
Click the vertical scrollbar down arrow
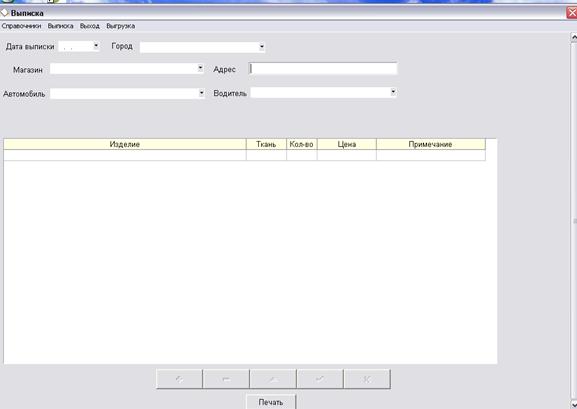574,404
